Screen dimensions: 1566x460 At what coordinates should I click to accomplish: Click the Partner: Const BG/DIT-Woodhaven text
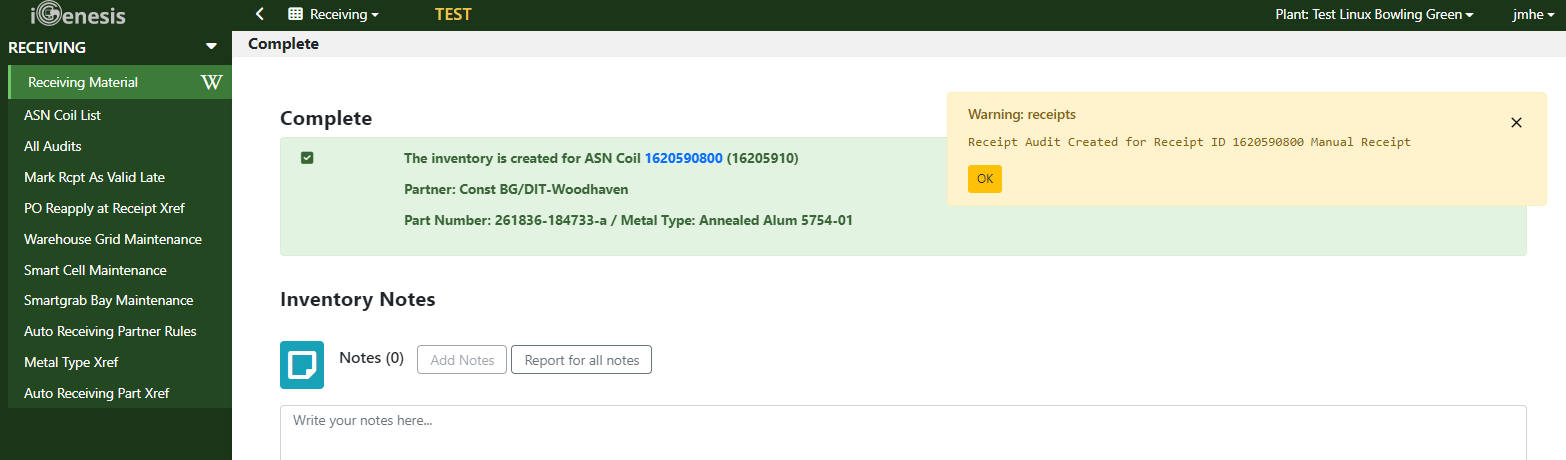516,189
